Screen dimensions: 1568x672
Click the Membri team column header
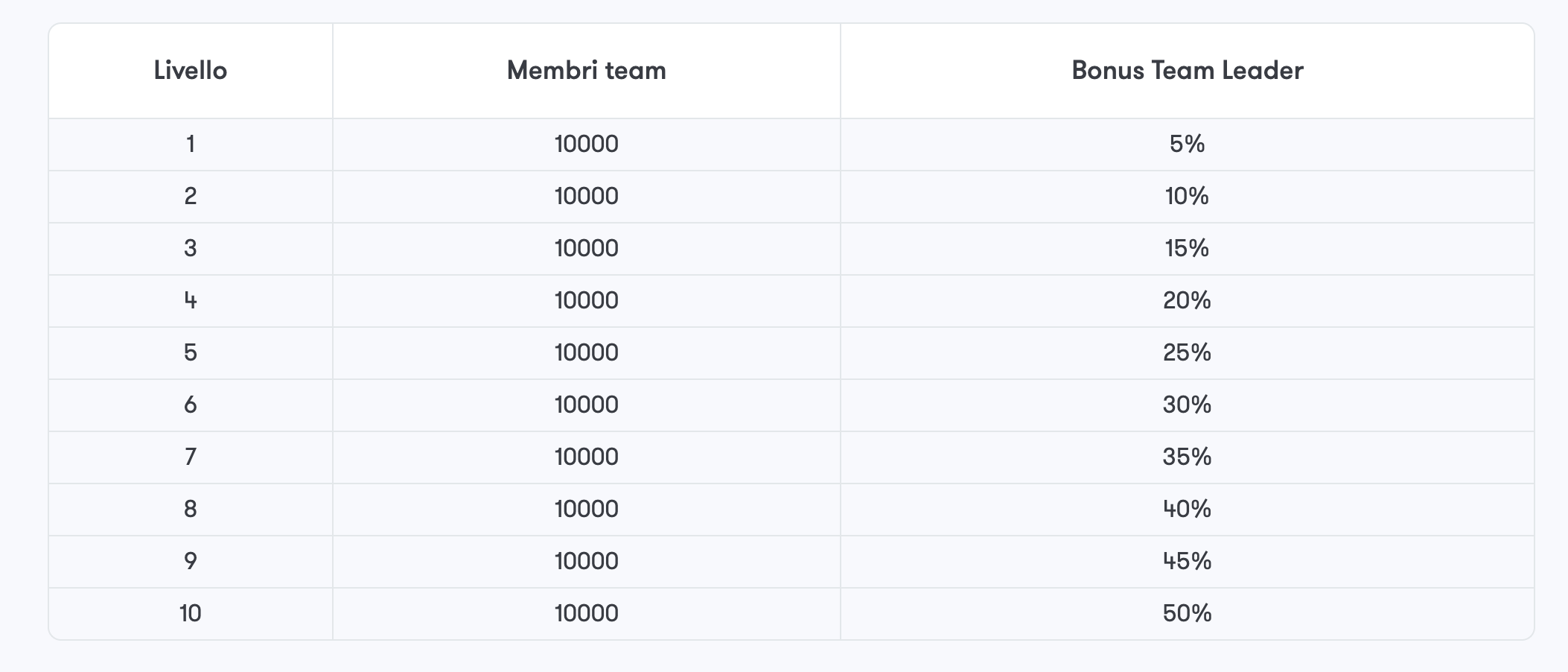click(x=587, y=71)
